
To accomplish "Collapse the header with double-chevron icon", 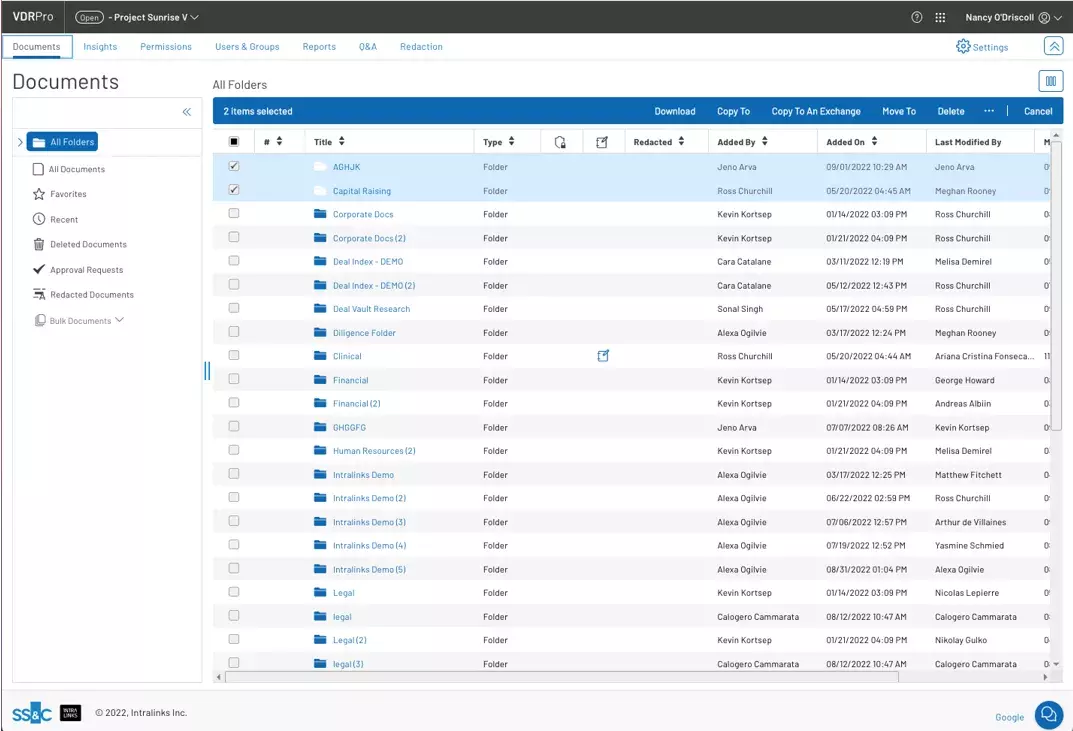I will pyautogui.click(x=1053, y=46).
